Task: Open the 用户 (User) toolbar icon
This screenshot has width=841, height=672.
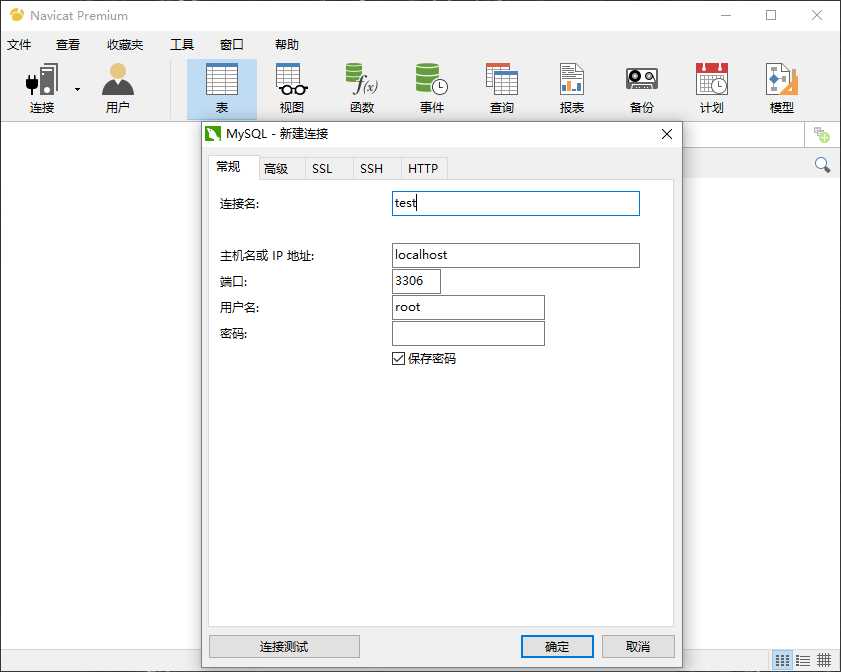Action: coord(117,88)
